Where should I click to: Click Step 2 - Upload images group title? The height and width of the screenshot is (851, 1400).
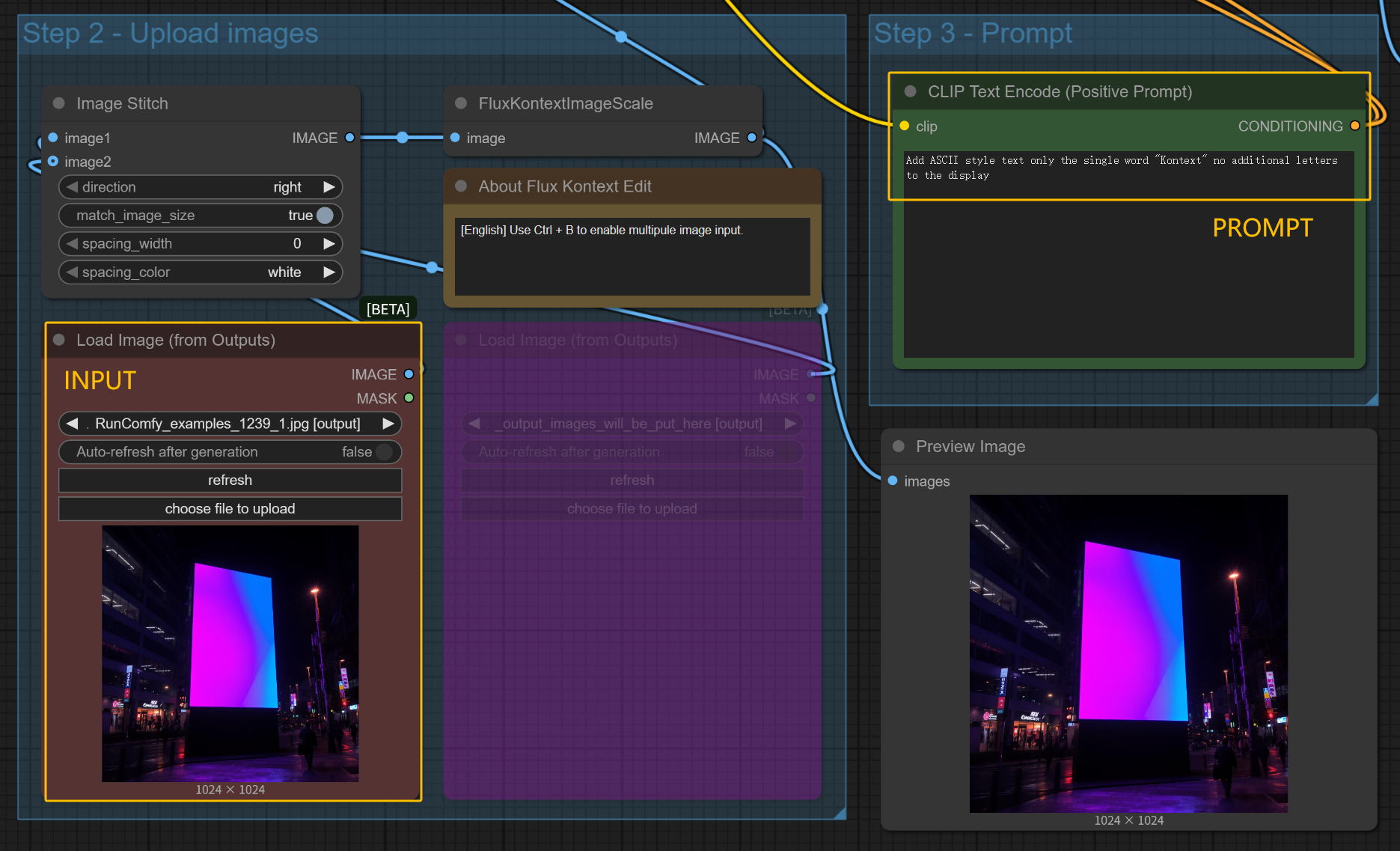coord(171,33)
